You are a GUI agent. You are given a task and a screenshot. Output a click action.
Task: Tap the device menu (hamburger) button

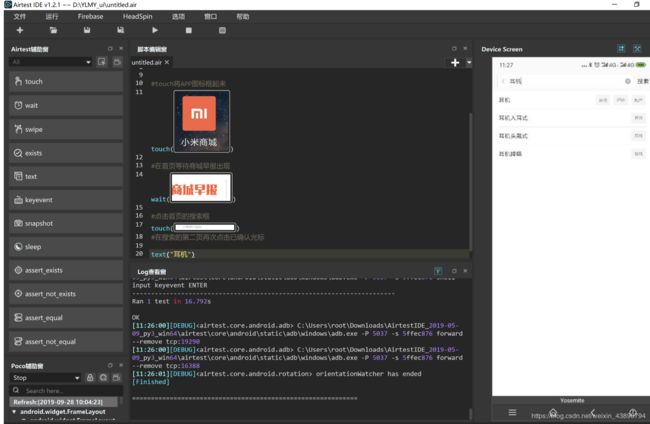[x=512, y=412]
